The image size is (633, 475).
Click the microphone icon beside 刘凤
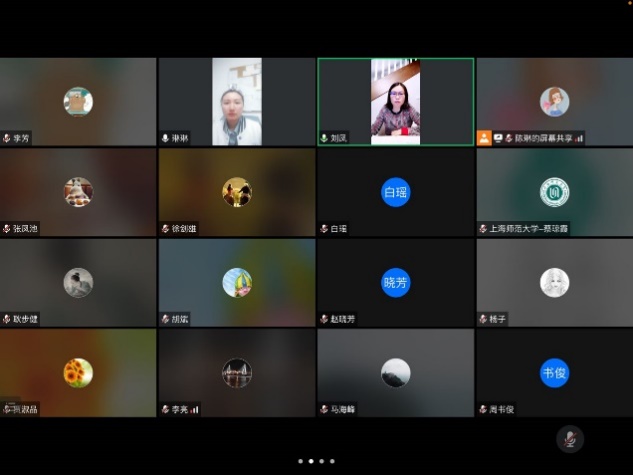tap(324, 138)
